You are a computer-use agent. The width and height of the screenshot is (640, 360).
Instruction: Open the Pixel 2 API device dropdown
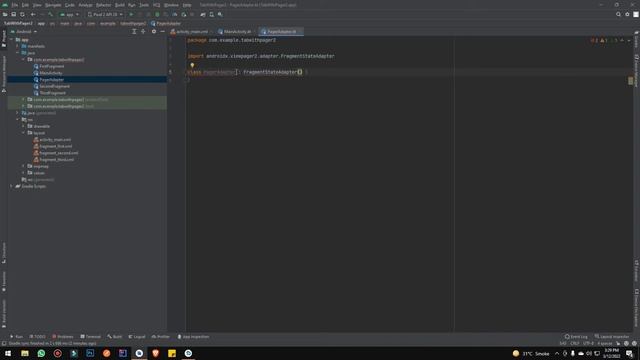coord(105,14)
